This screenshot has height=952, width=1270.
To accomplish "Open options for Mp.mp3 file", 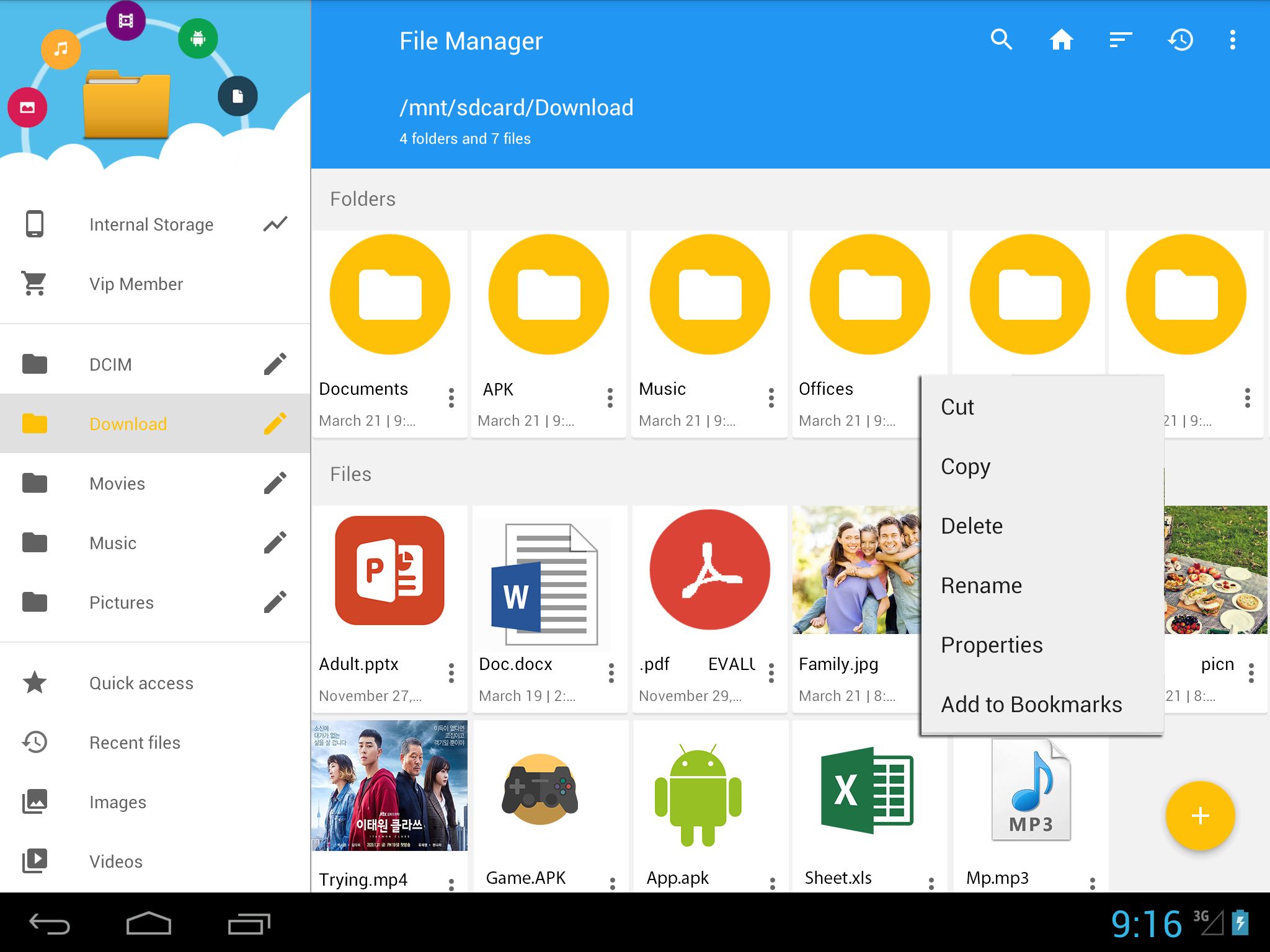I will (1093, 884).
